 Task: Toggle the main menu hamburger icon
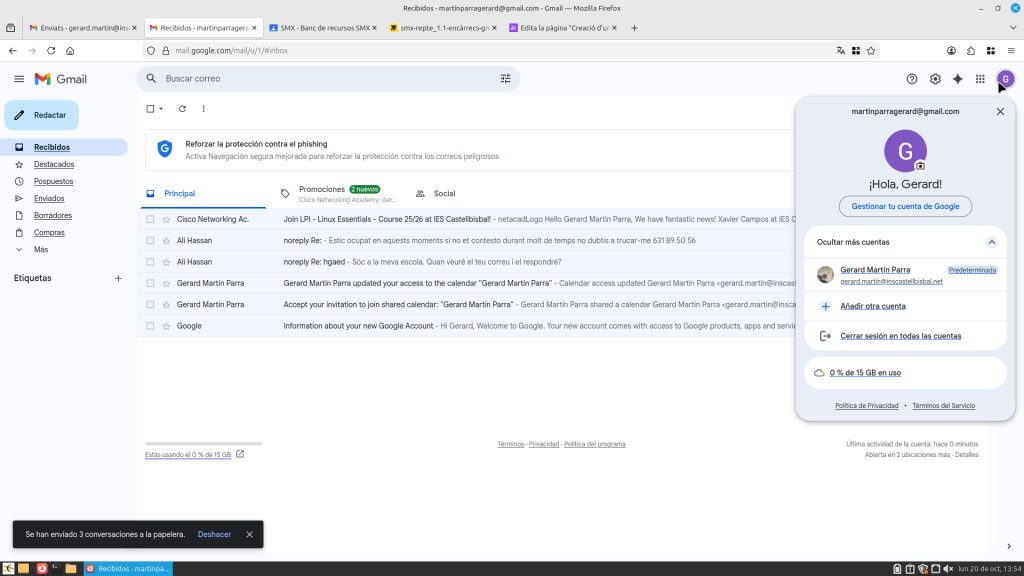pyautogui.click(x=19, y=79)
